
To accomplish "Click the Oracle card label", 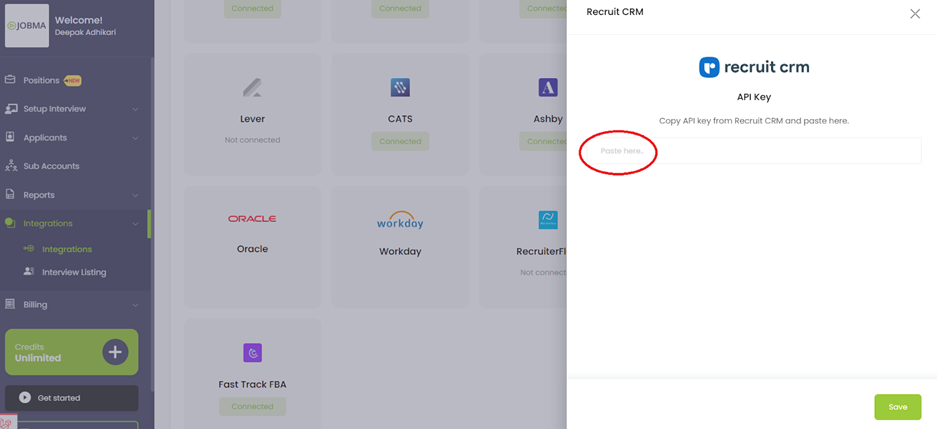I will click(252, 249).
